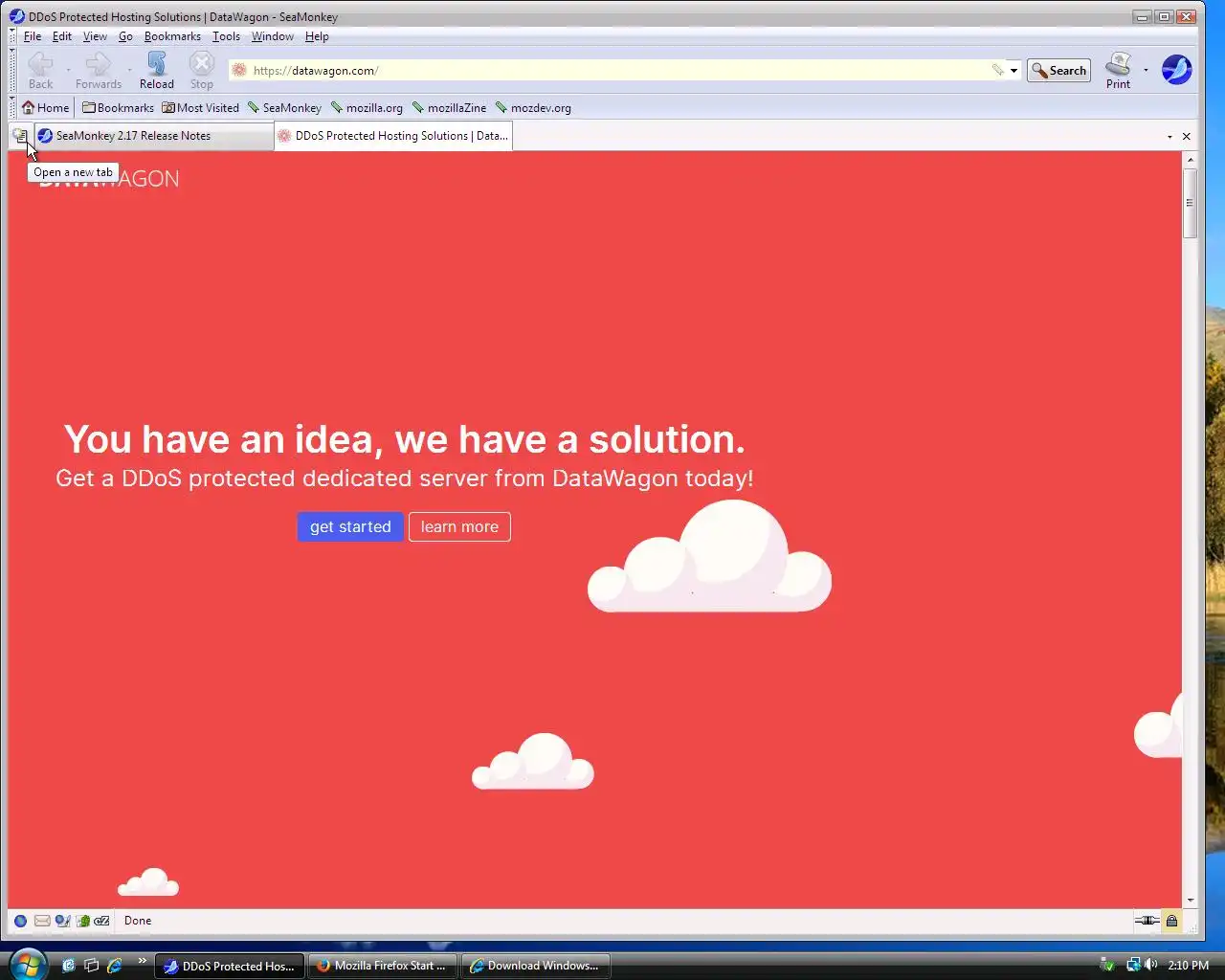Click the volume speaker tray icon
The image size is (1225, 980).
click(1151, 965)
